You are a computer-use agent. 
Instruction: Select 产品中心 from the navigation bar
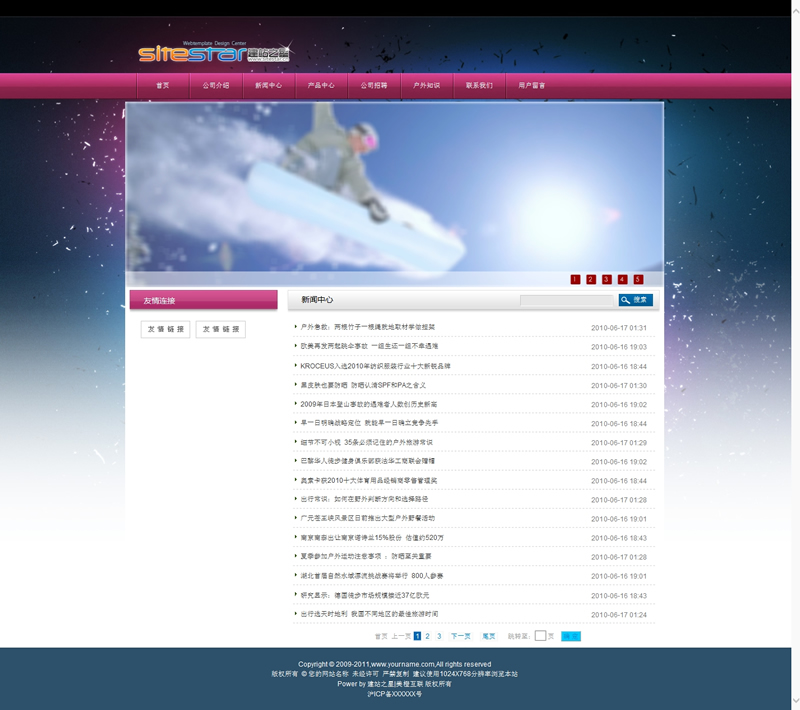pos(321,86)
